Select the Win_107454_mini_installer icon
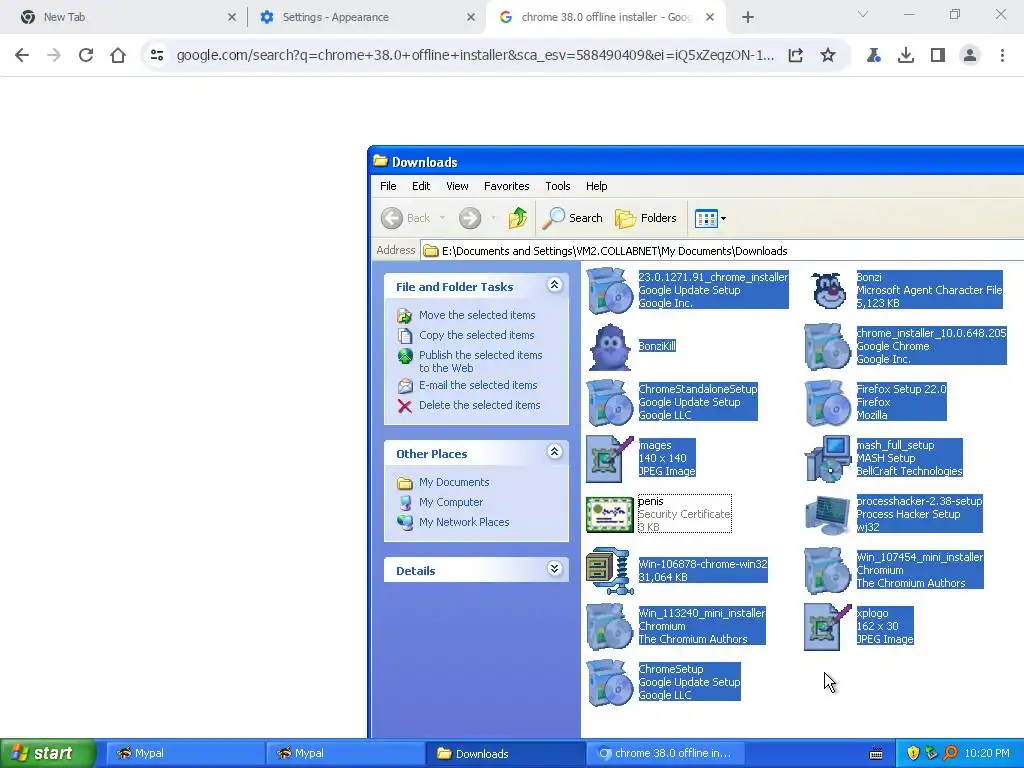 click(827, 571)
